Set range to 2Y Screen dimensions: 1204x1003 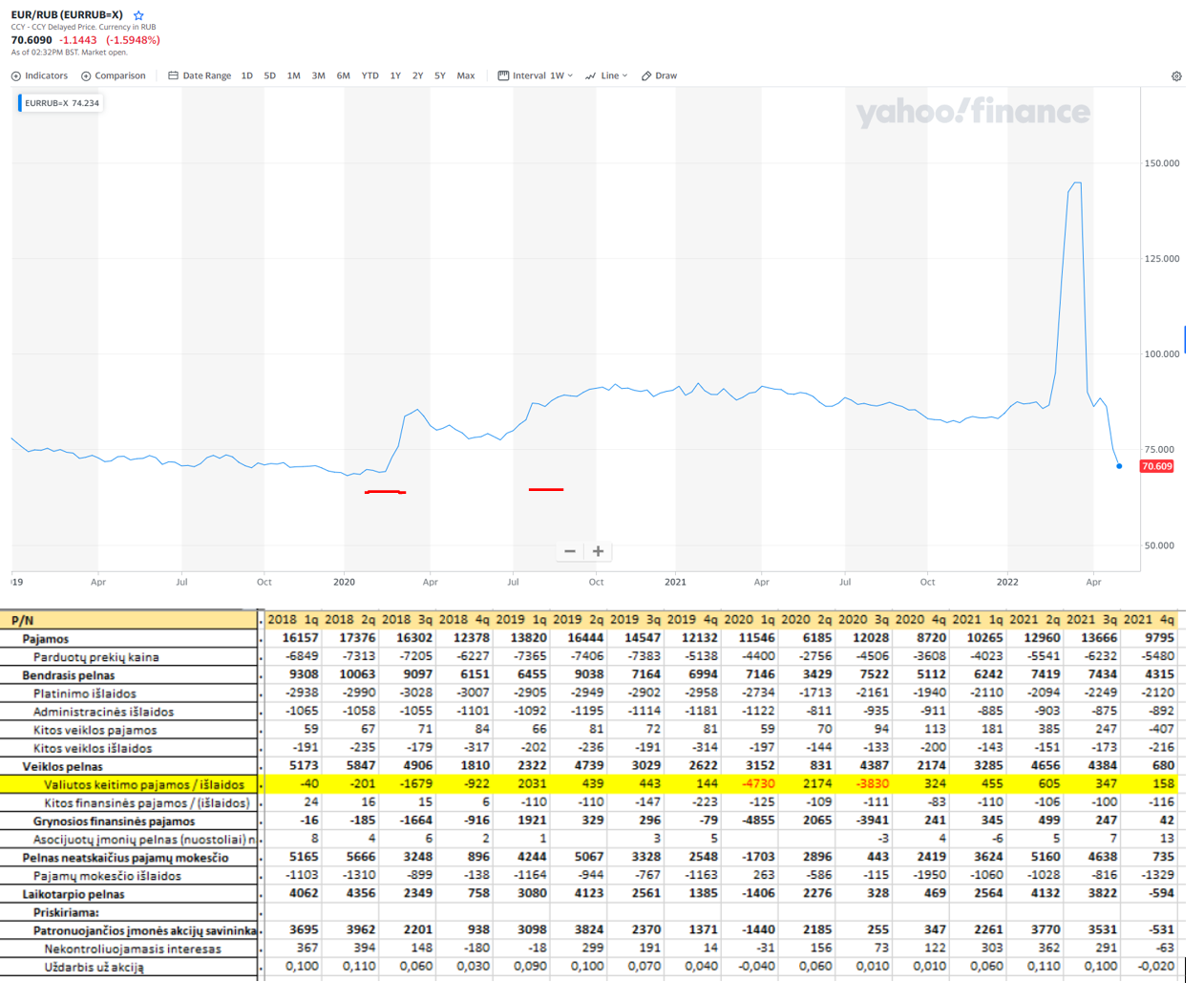[x=418, y=75]
